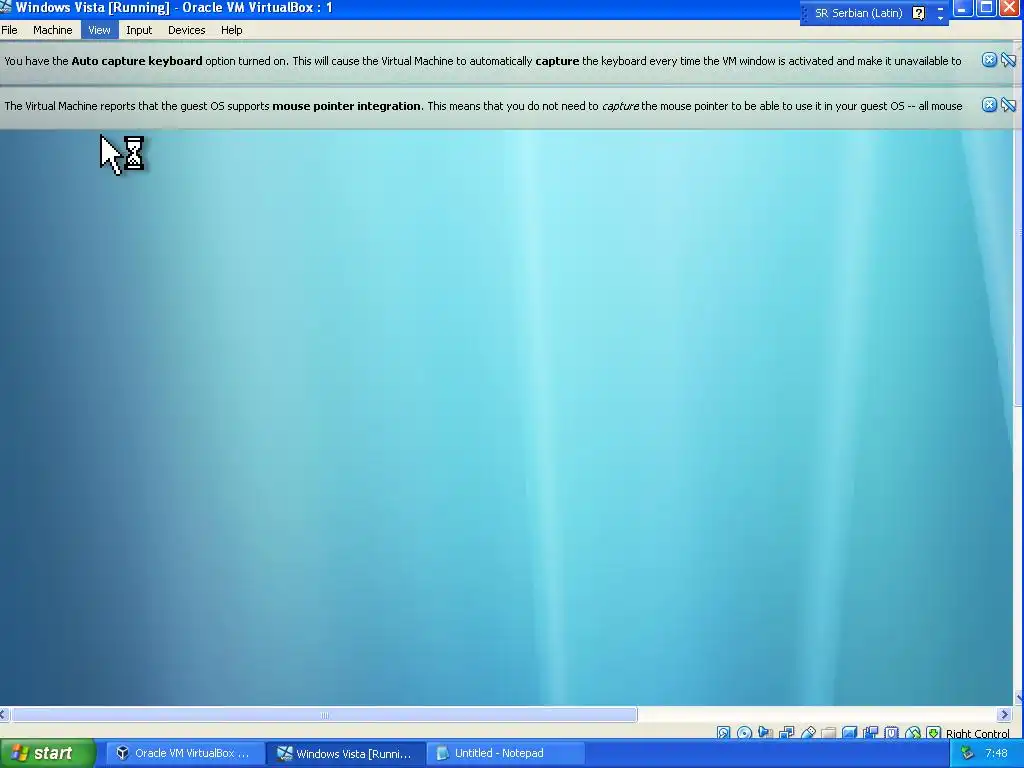The width and height of the screenshot is (1024, 768).
Task: Click the hard disk activity status icon
Action: click(x=724, y=733)
